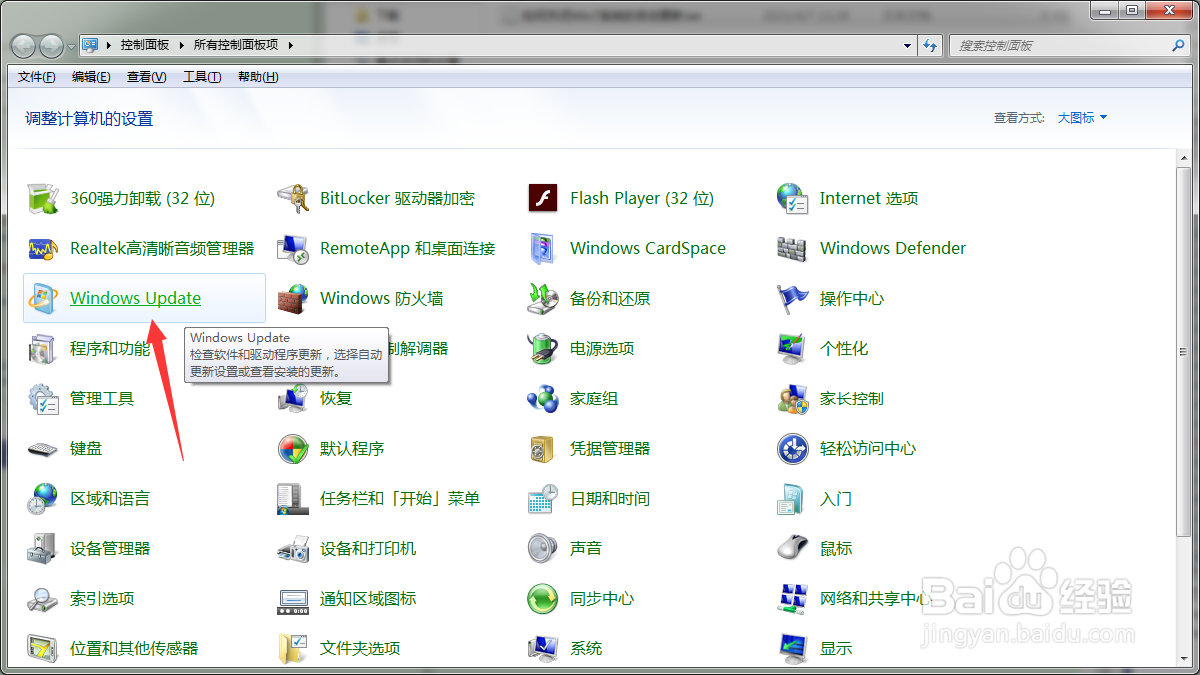Click the 区域和语言 globe icon
1200x675 pixels.
43,498
